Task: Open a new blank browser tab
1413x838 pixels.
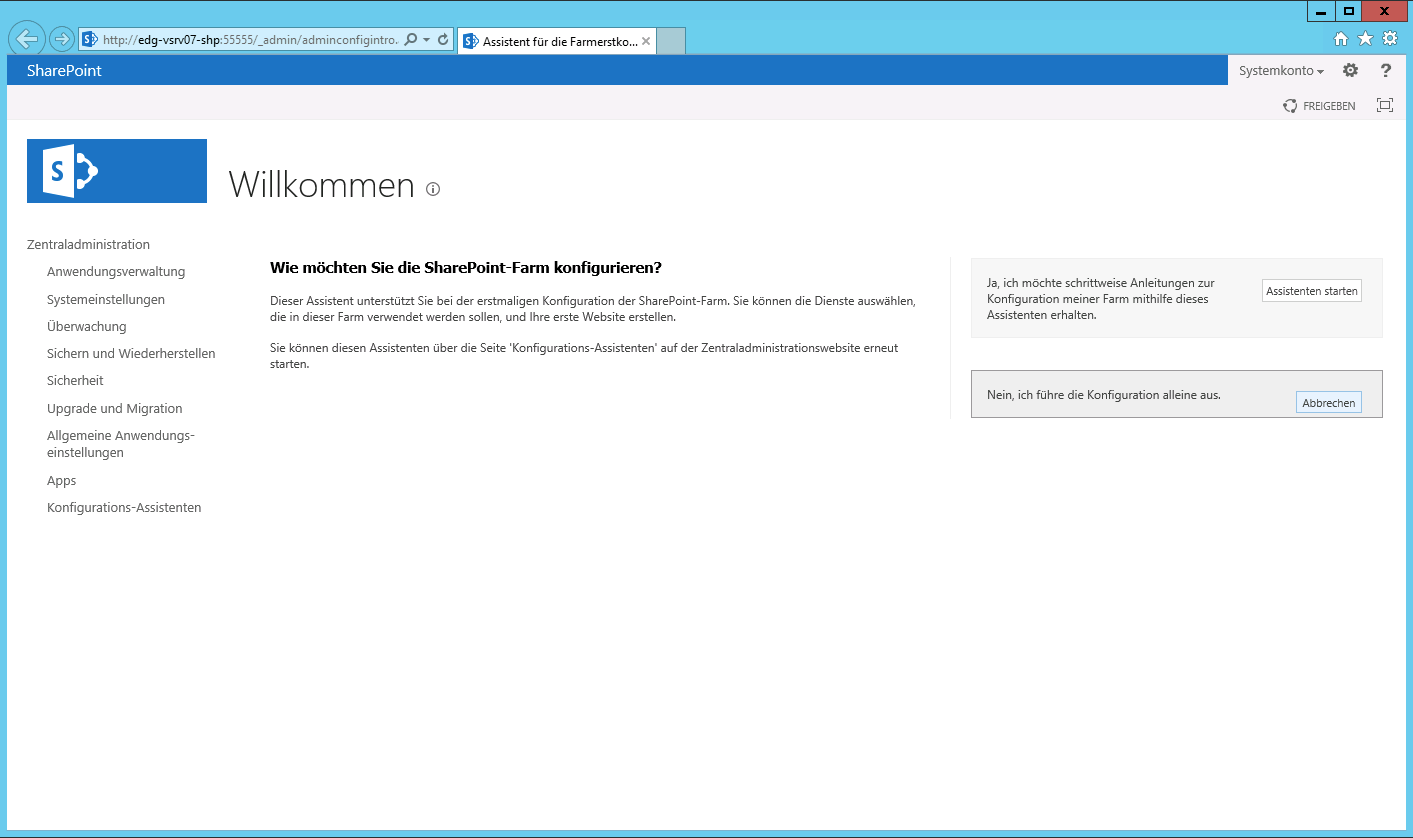Action: pos(671,41)
